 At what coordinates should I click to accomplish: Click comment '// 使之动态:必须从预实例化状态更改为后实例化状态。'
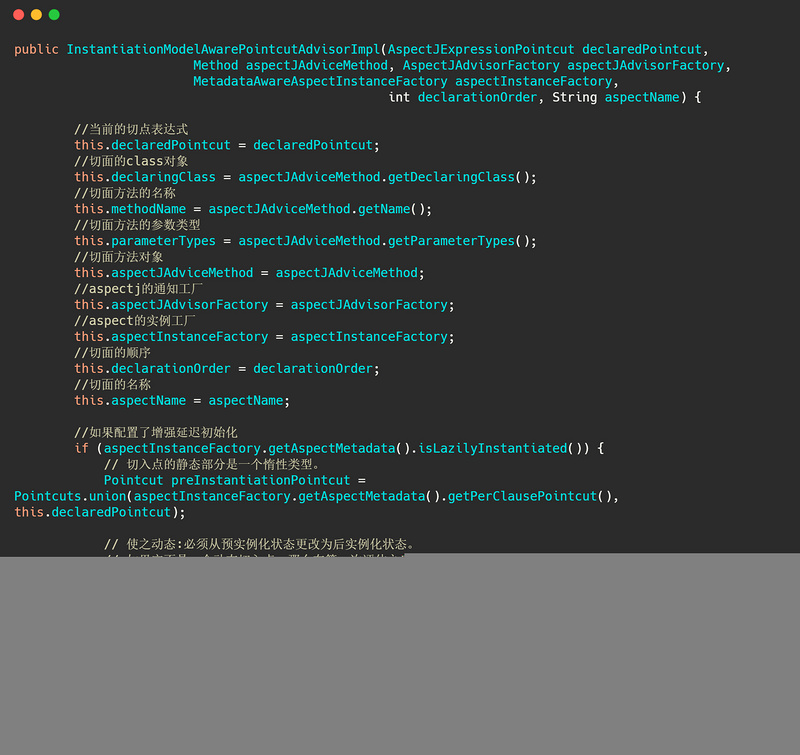click(x=259, y=544)
